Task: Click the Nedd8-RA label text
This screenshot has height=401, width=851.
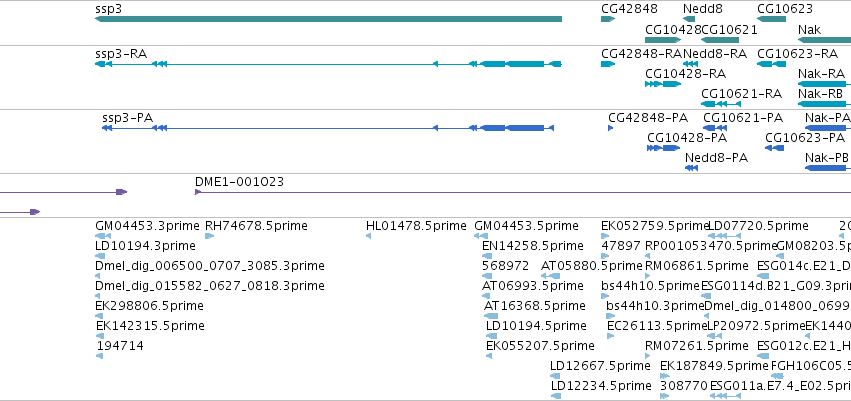Action: 715,54
